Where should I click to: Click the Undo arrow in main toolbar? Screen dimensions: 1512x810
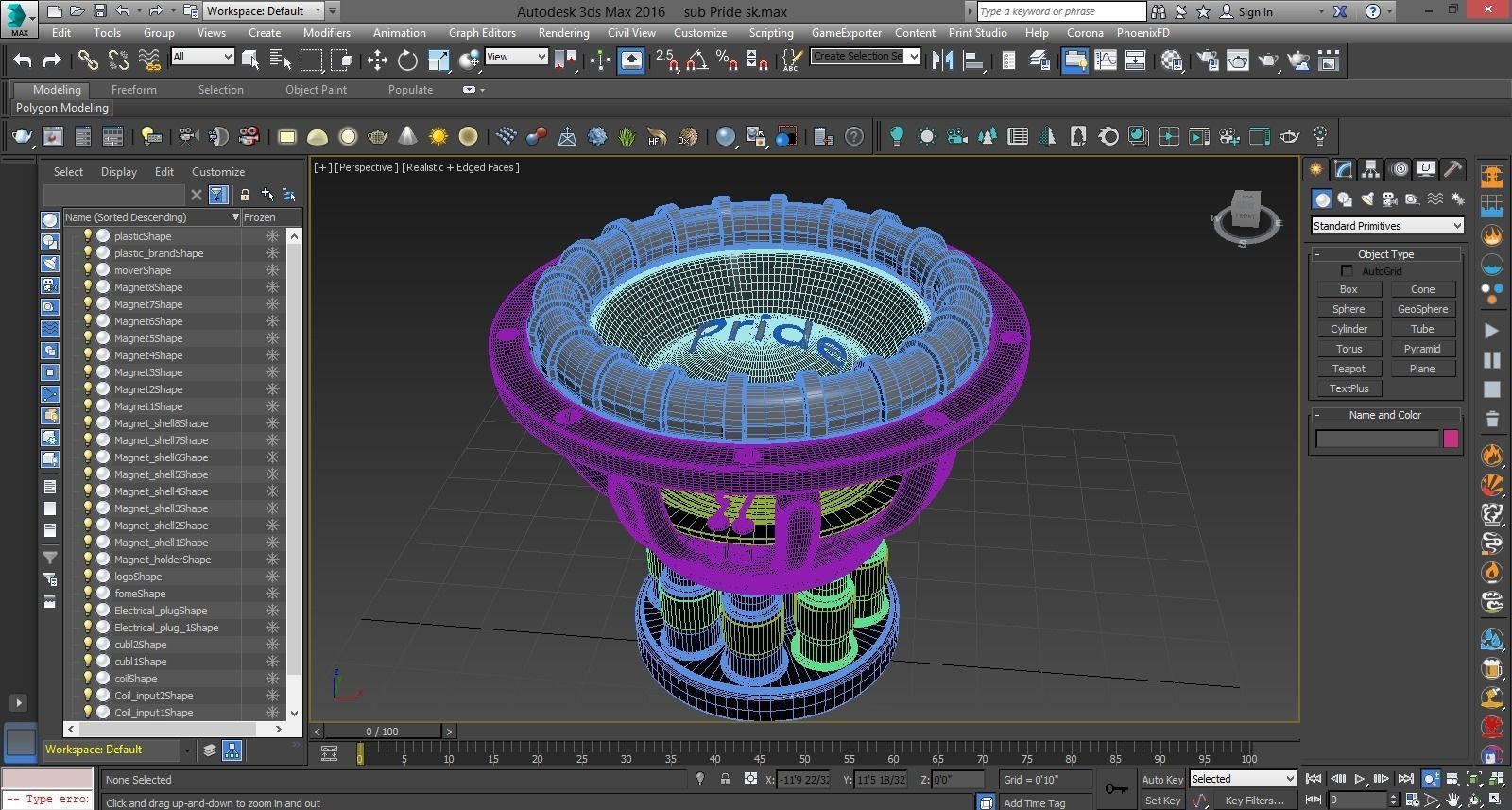[x=23, y=61]
